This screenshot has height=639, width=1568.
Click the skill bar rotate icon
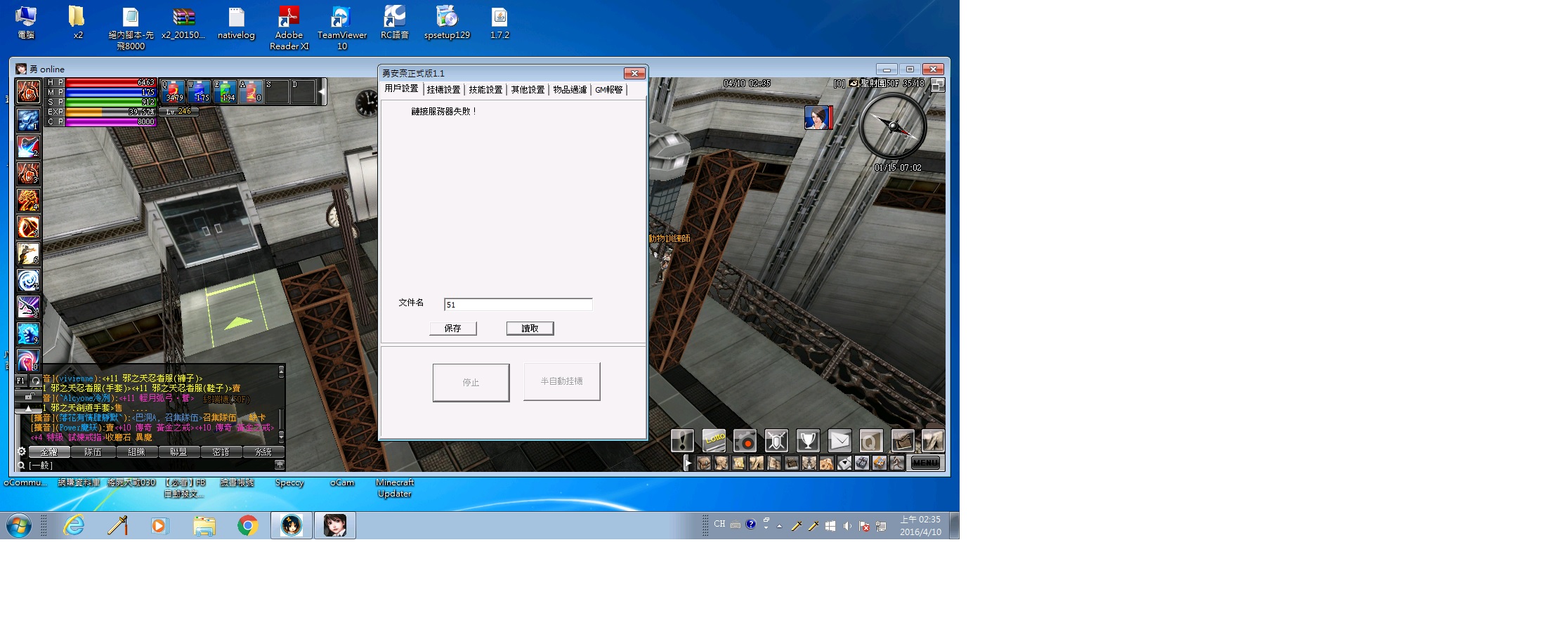point(35,381)
